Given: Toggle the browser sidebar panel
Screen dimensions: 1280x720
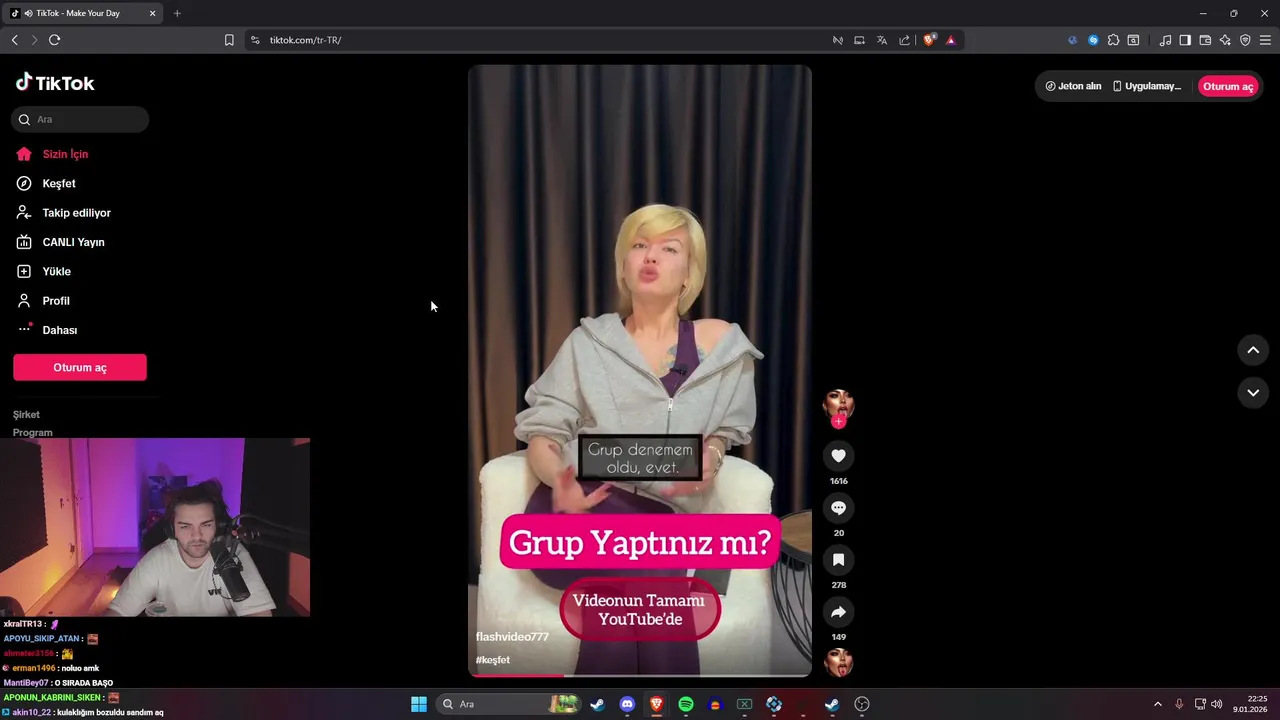Looking at the screenshot, I should [1185, 40].
